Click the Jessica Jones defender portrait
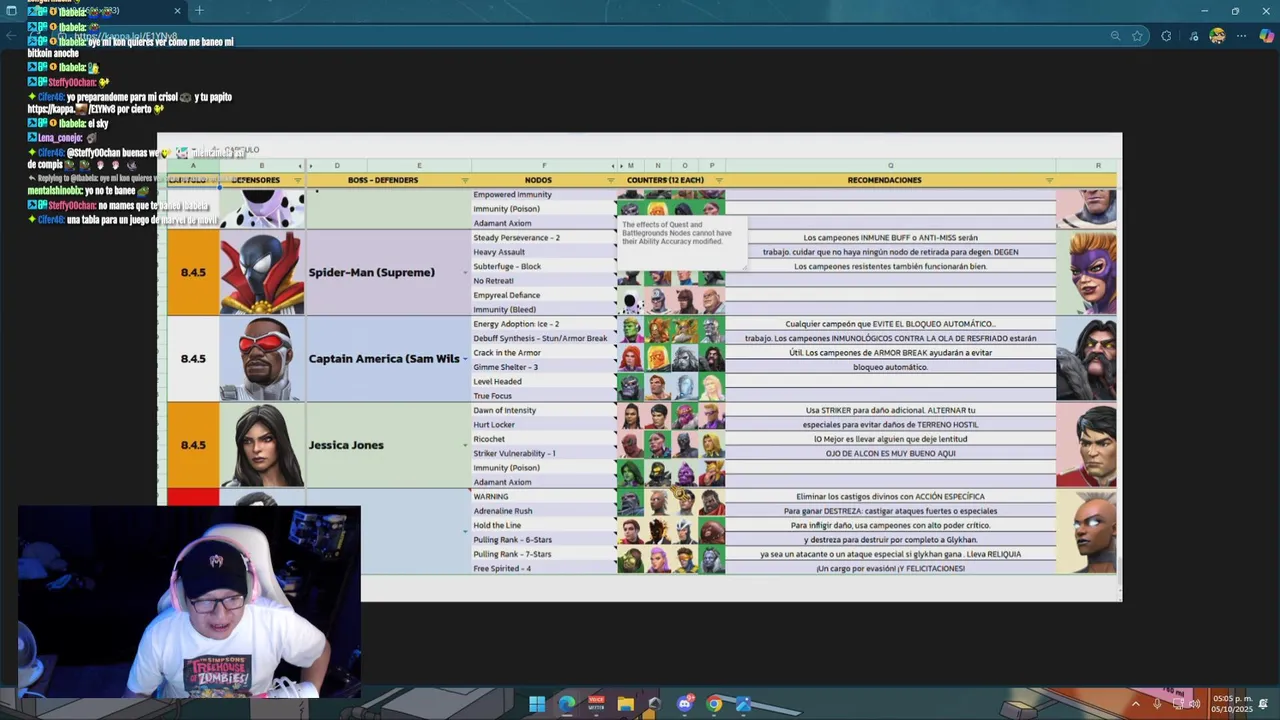1280x720 pixels. (x=262, y=445)
